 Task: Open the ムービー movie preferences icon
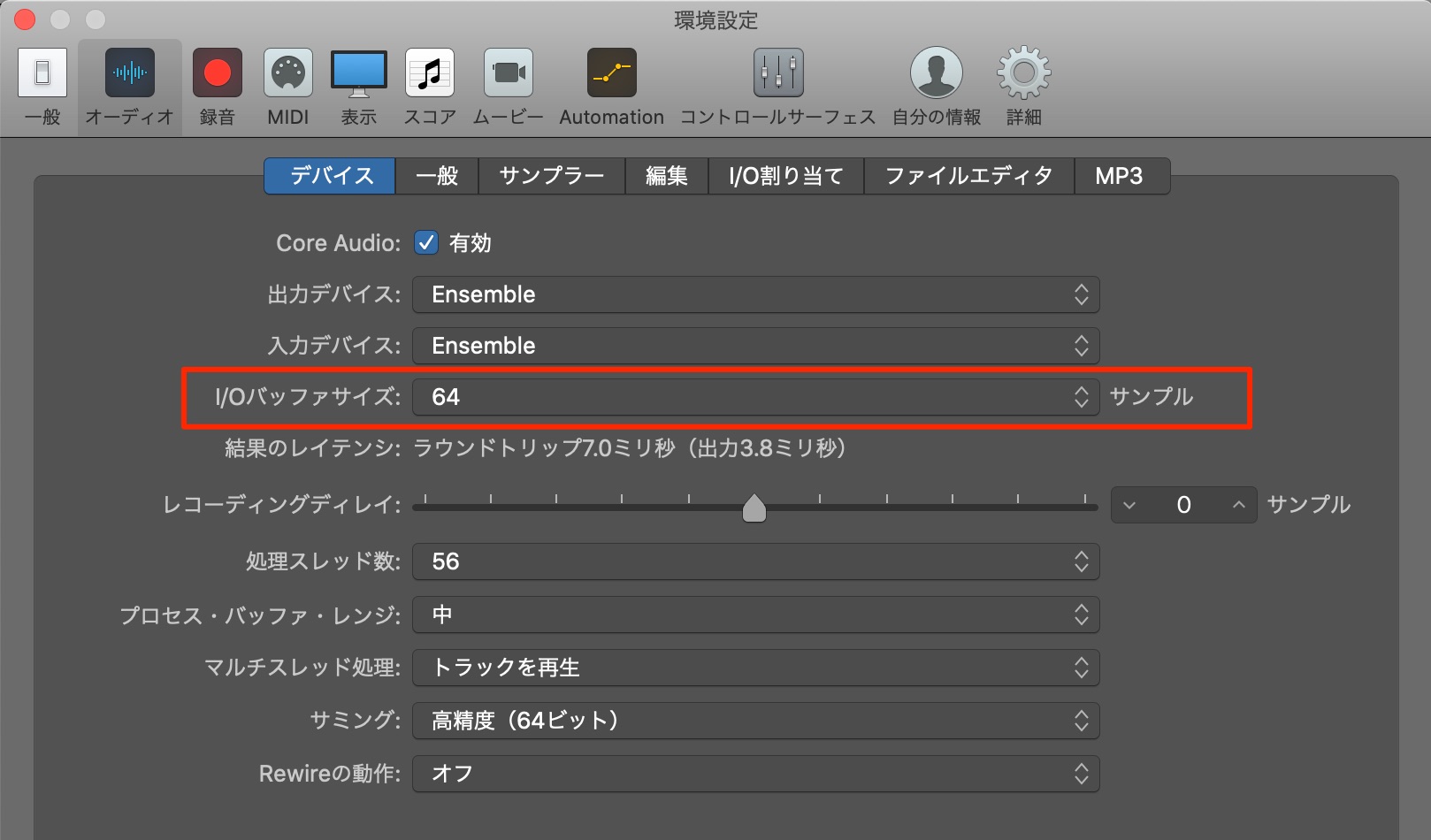tap(509, 73)
